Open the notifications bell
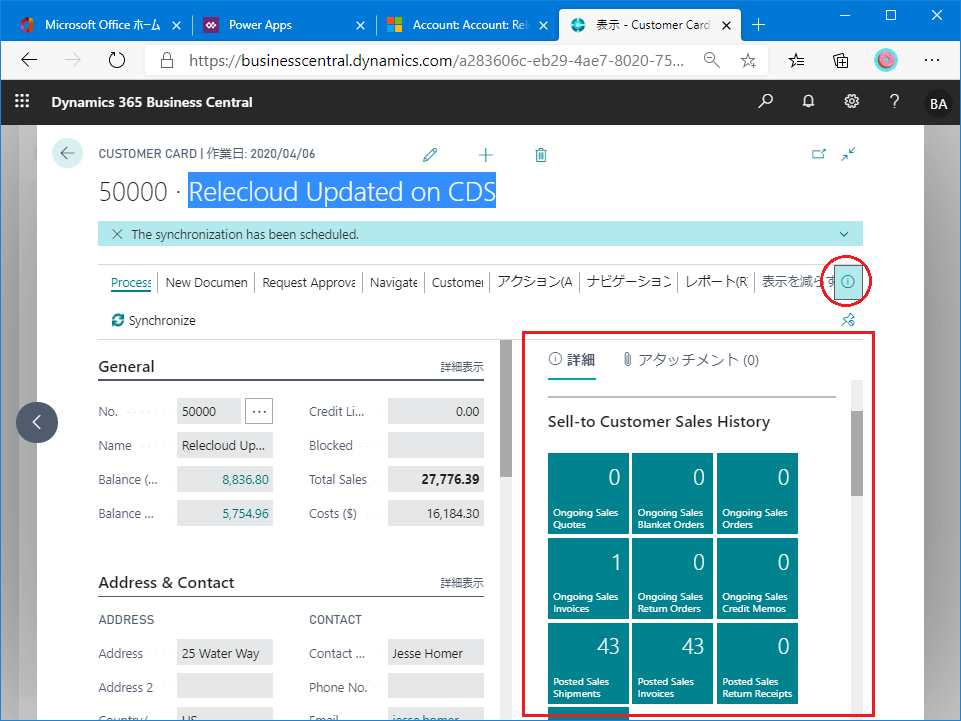This screenshot has width=961, height=721. pos(808,101)
